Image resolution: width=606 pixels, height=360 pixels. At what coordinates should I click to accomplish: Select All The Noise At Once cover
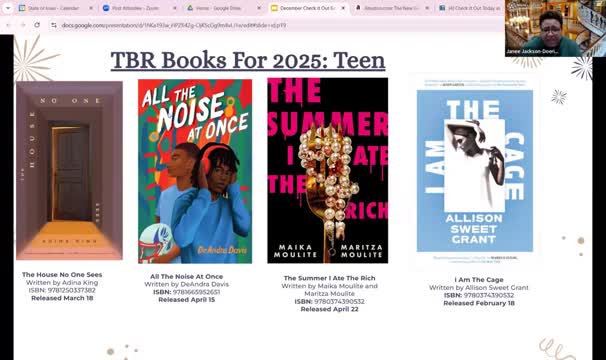pyautogui.click(x=195, y=171)
